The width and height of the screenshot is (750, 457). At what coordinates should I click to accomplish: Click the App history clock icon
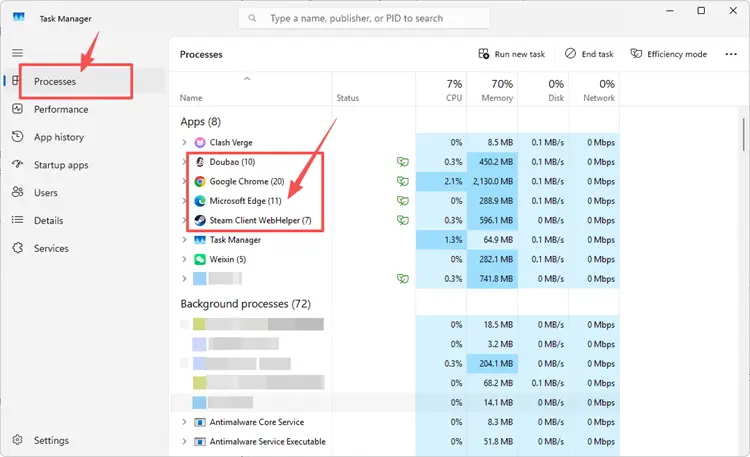click(x=18, y=137)
